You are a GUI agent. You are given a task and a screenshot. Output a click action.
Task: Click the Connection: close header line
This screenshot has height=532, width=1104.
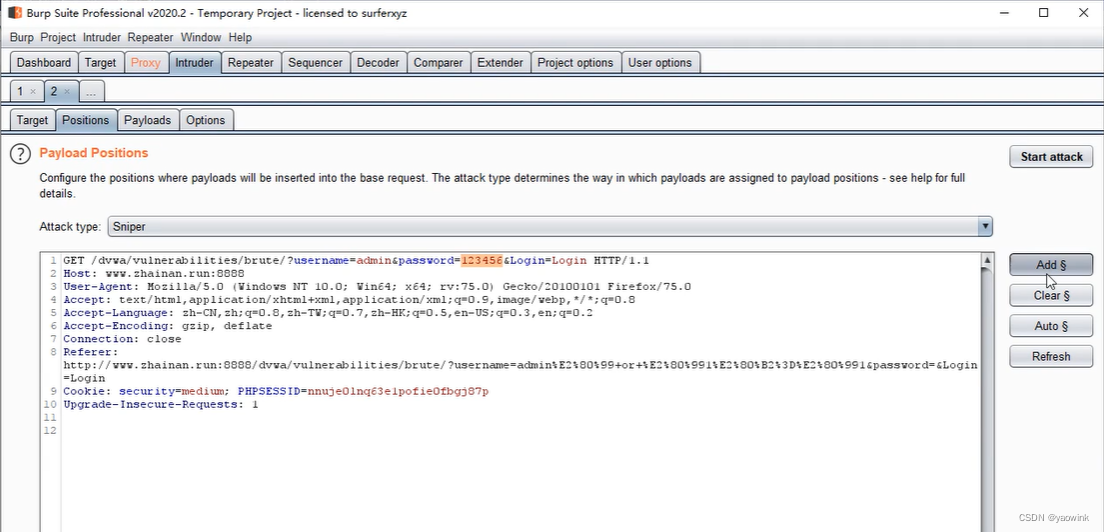coord(123,338)
